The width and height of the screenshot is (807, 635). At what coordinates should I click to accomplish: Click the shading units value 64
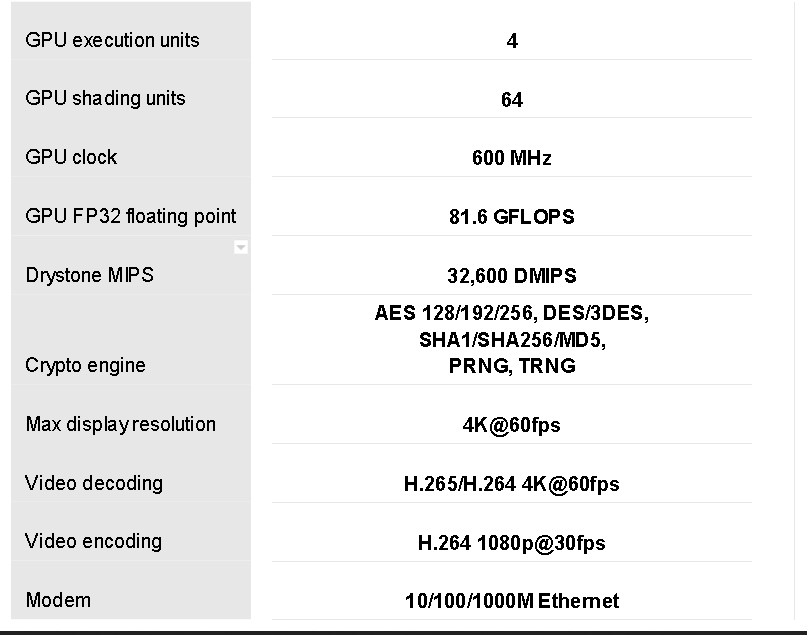pos(512,100)
